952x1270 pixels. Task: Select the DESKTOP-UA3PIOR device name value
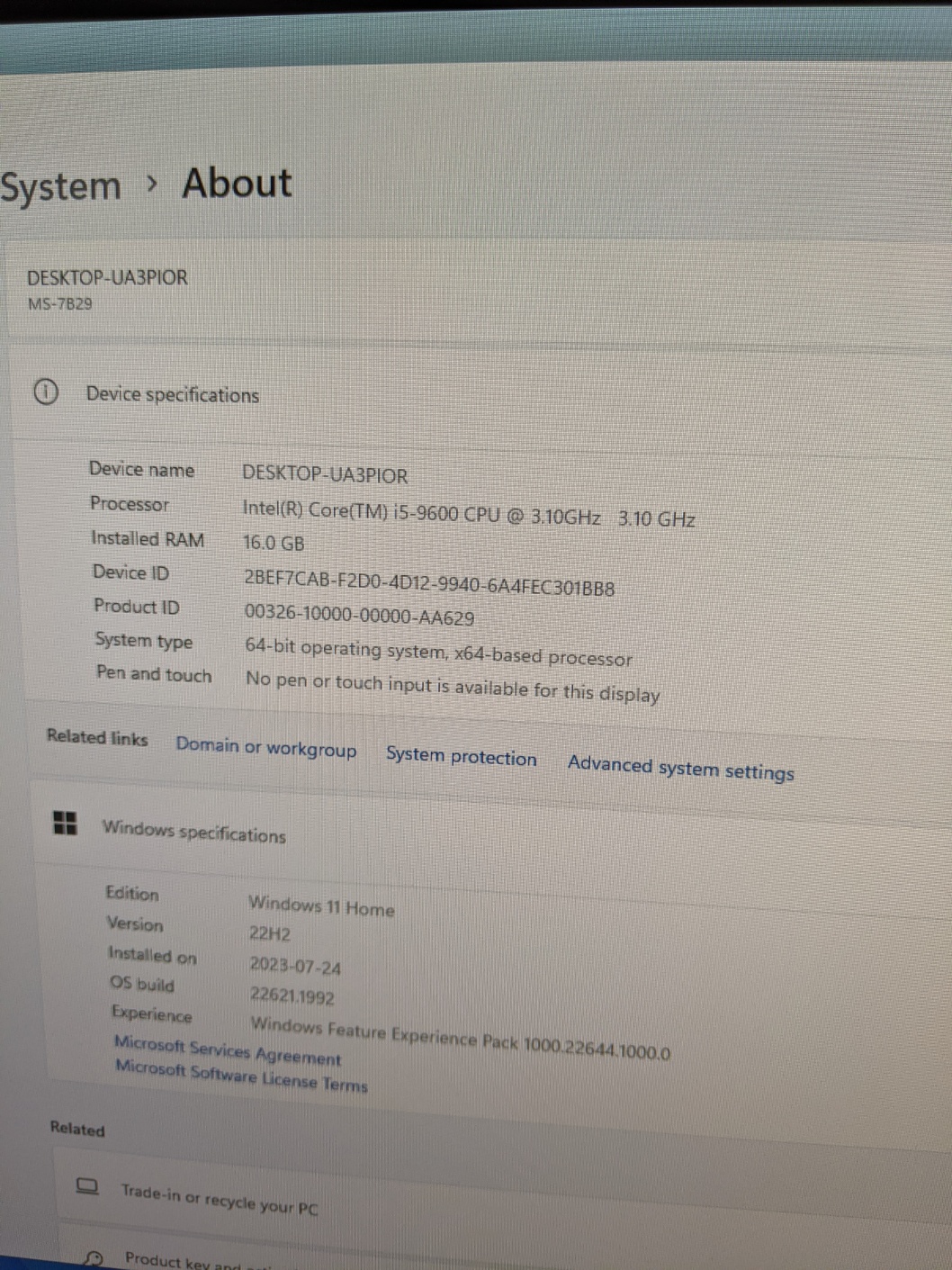coord(325,474)
